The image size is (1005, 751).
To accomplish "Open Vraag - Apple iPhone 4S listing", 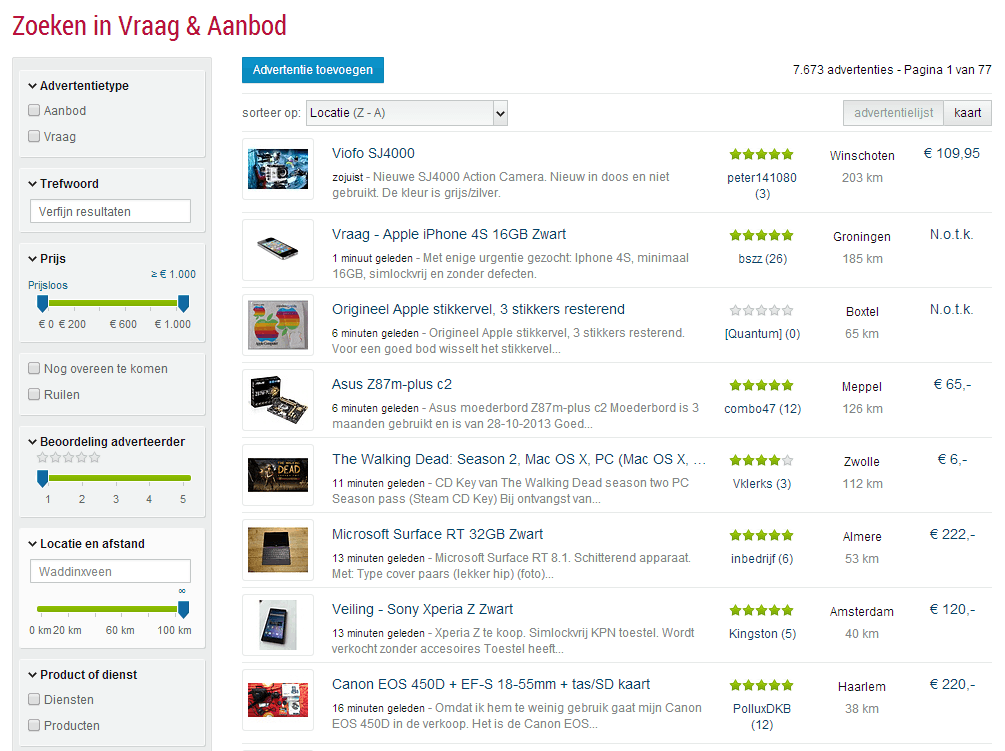I will click(x=449, y=235).
